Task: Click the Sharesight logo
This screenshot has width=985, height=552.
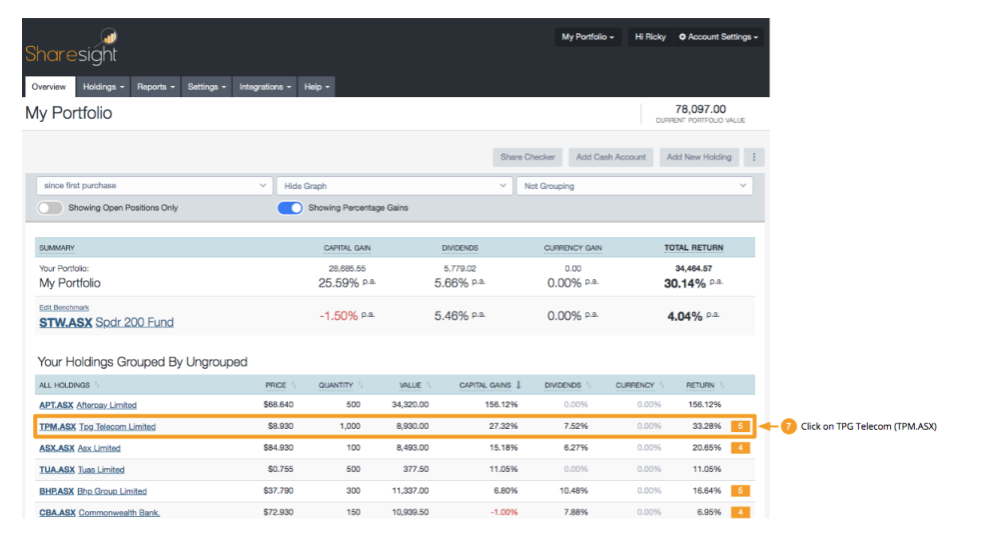Action: click(72, 47)
